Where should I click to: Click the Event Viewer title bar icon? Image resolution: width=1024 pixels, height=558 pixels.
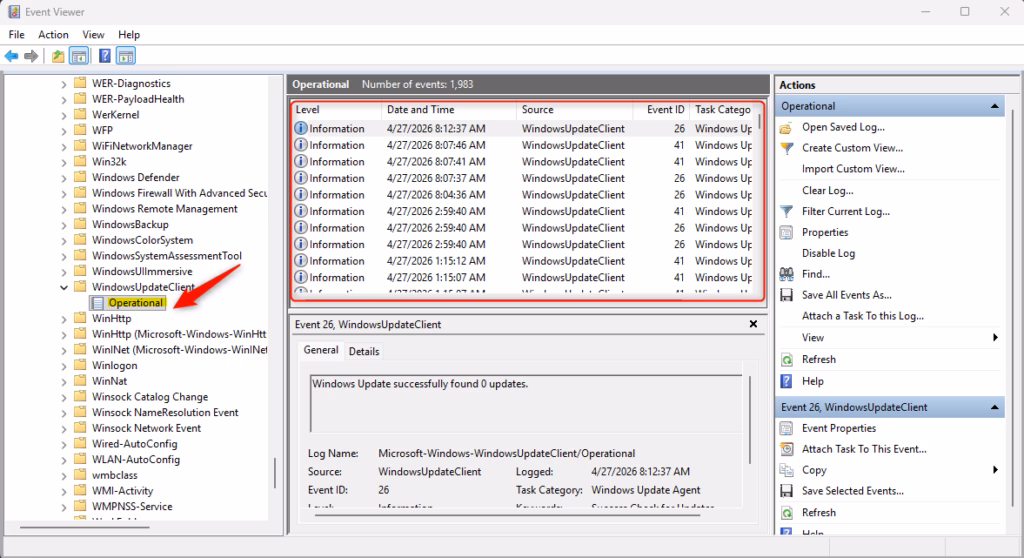14,12
